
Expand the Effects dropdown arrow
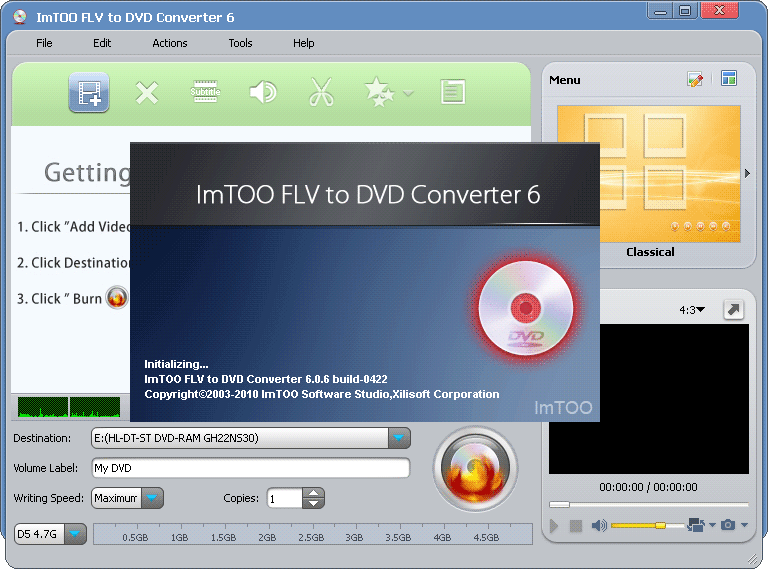(408, 93)
